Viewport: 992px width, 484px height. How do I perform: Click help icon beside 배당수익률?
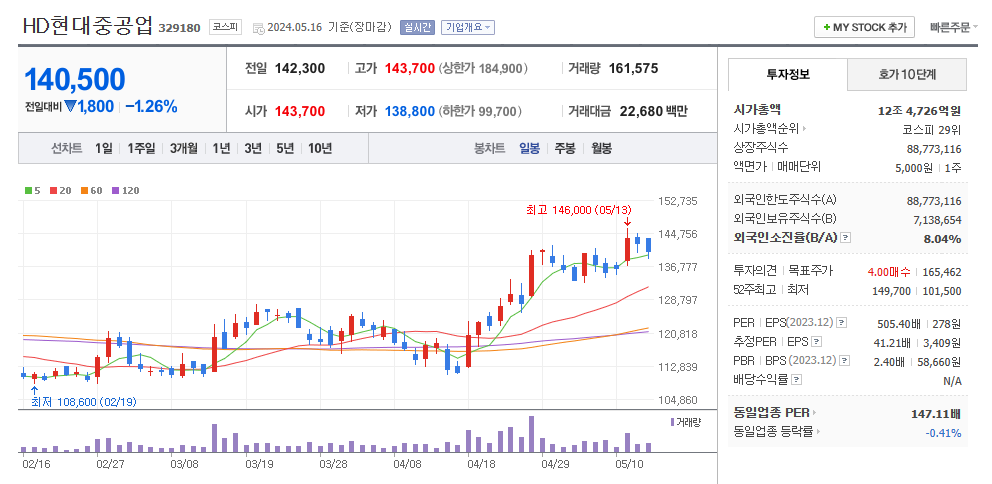click(x=797, y=380)
